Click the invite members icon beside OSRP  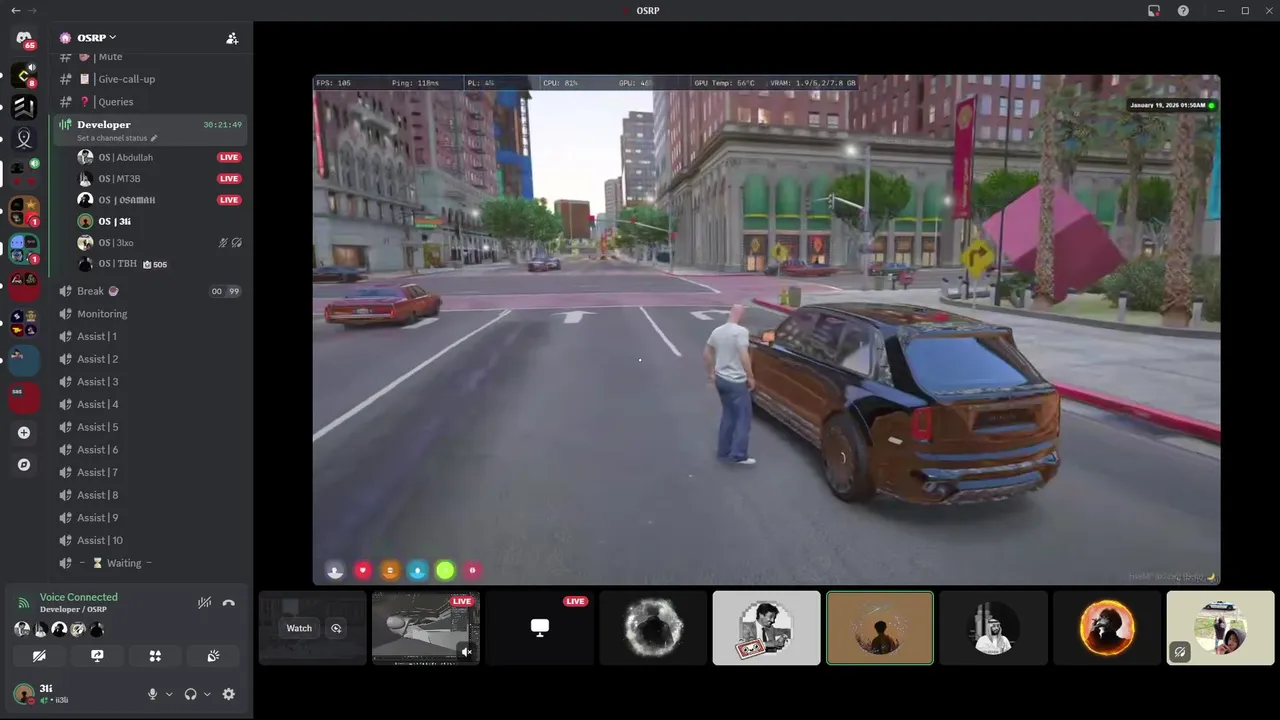[x=232, y=38]
